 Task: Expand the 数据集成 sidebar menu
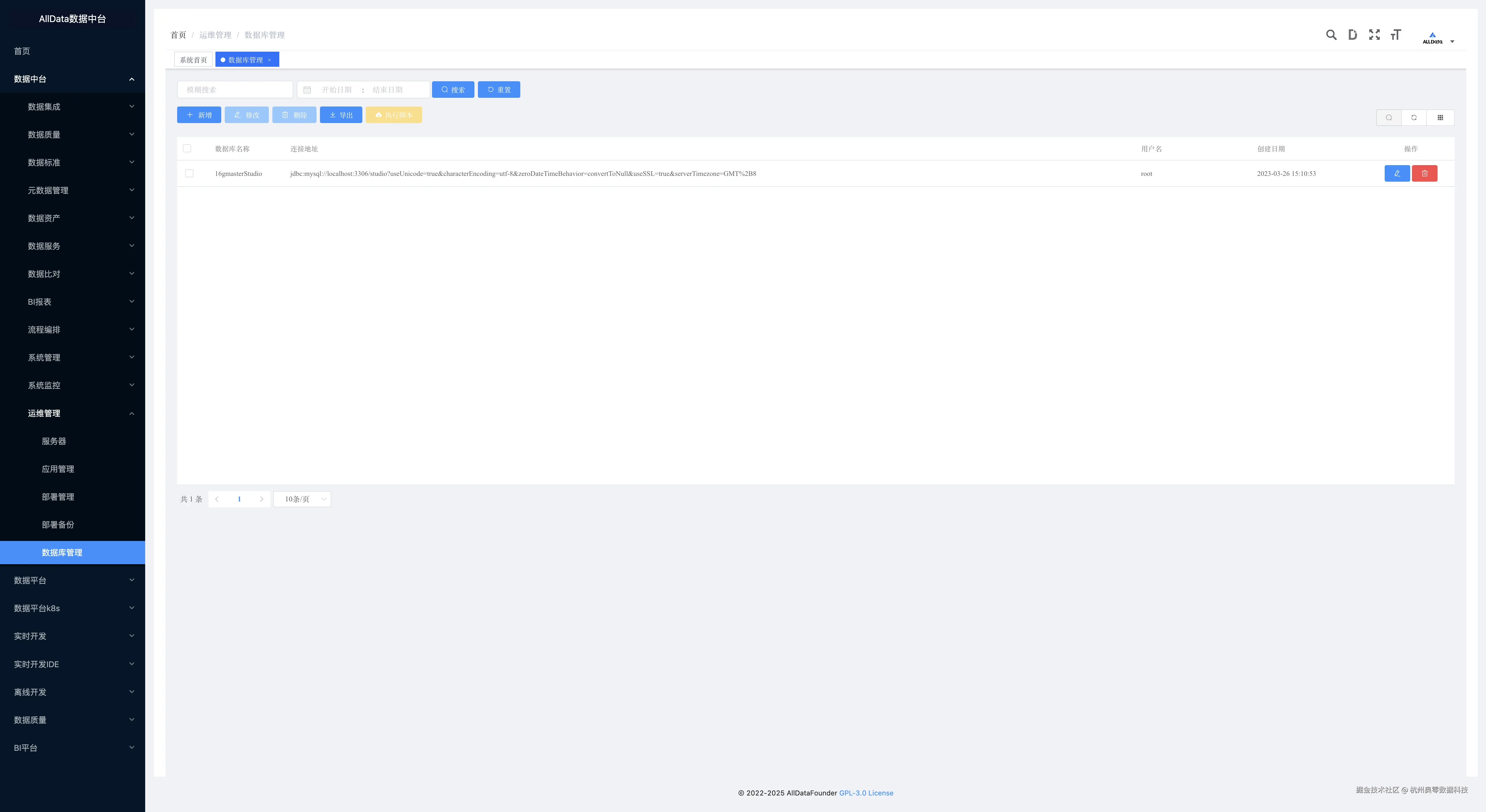(73, 107)
